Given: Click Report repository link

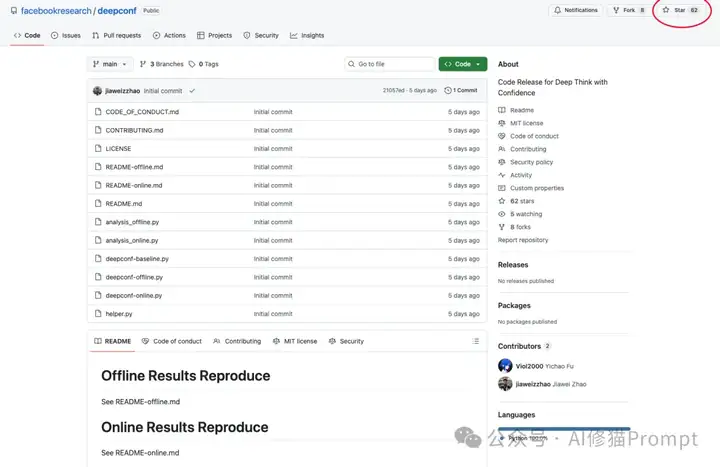Looking at the screenshot, I should coord(523,240).
